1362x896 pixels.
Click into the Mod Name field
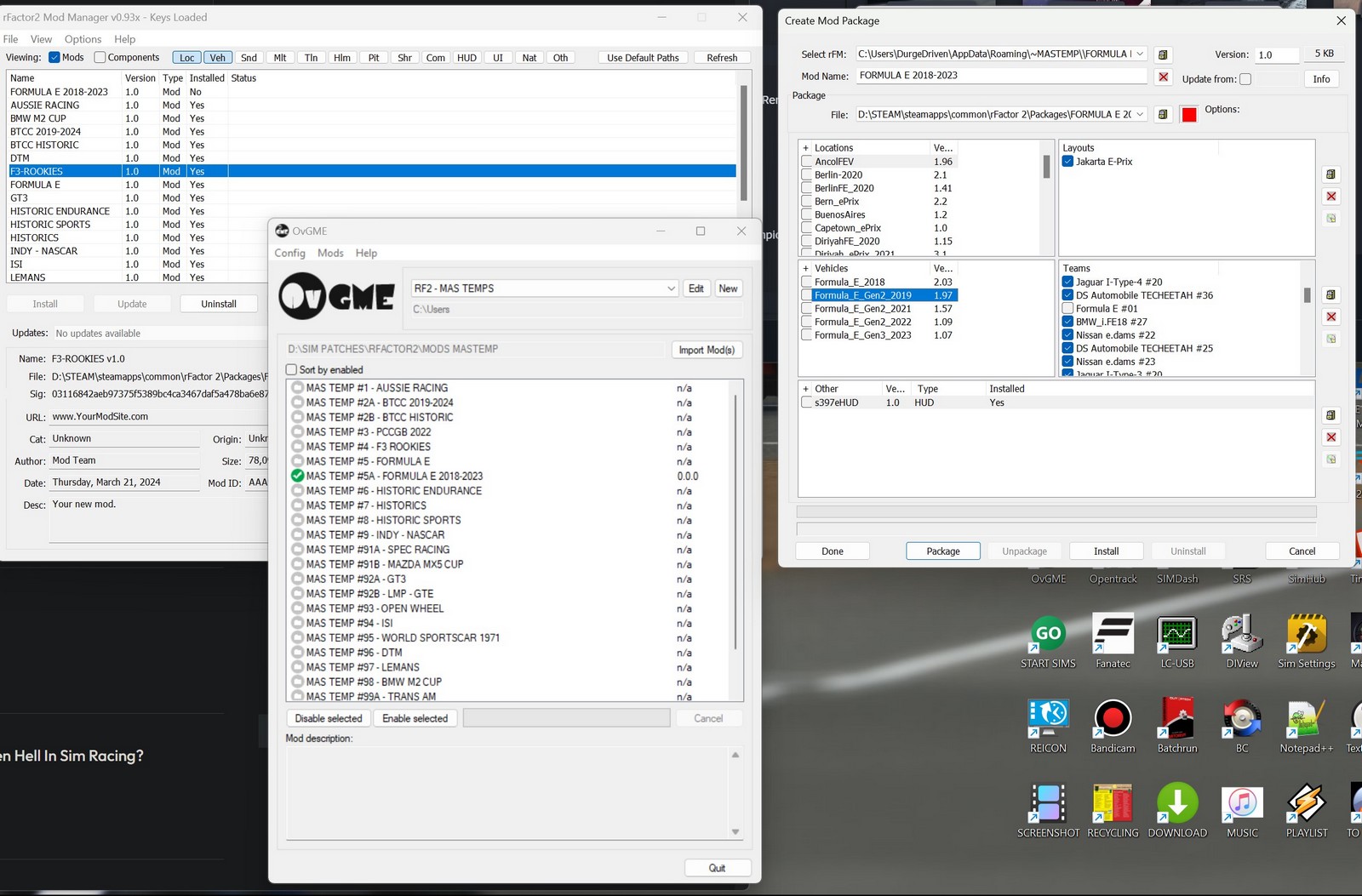(x=1002, y=76)
